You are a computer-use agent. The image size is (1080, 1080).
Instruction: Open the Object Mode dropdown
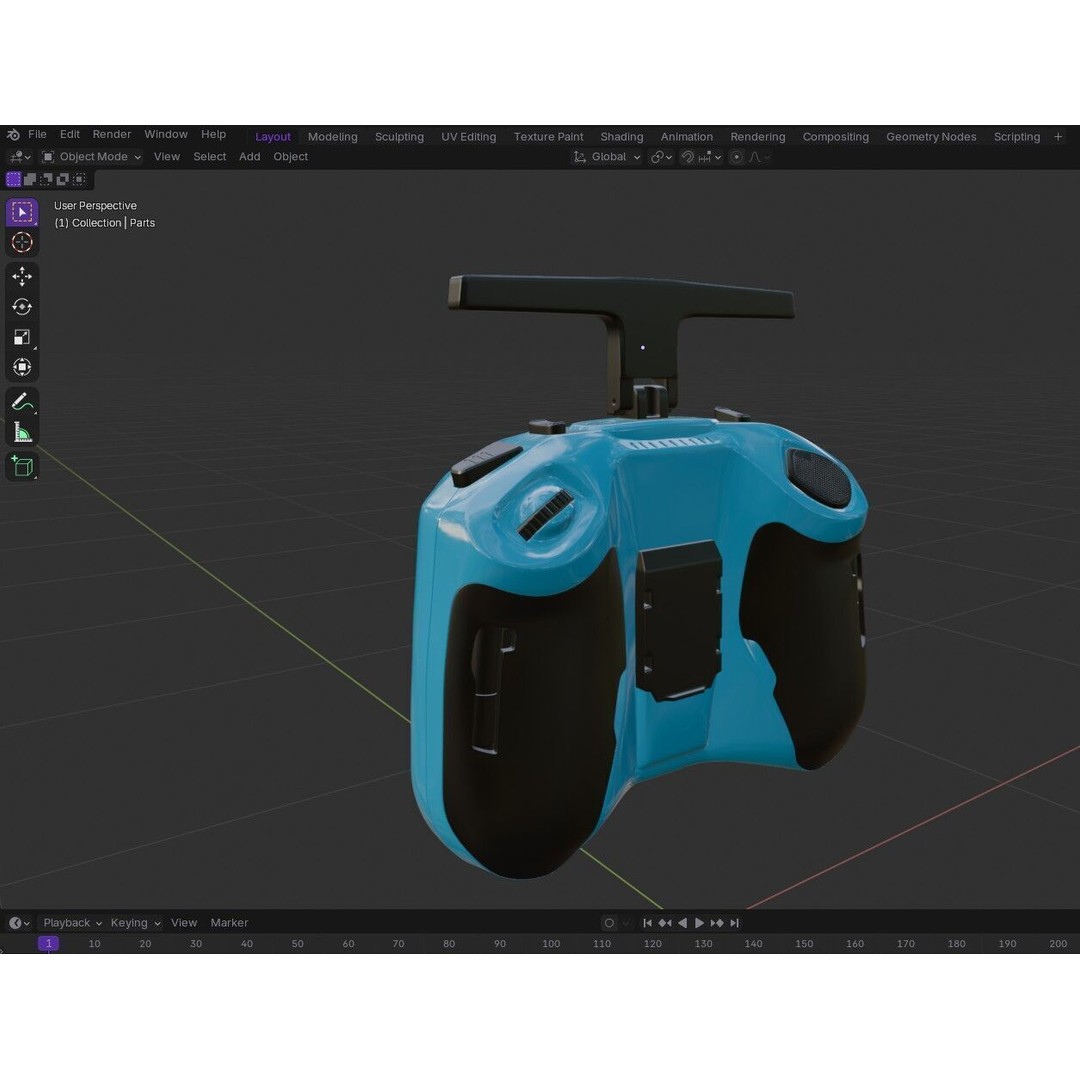pos(92,157)
